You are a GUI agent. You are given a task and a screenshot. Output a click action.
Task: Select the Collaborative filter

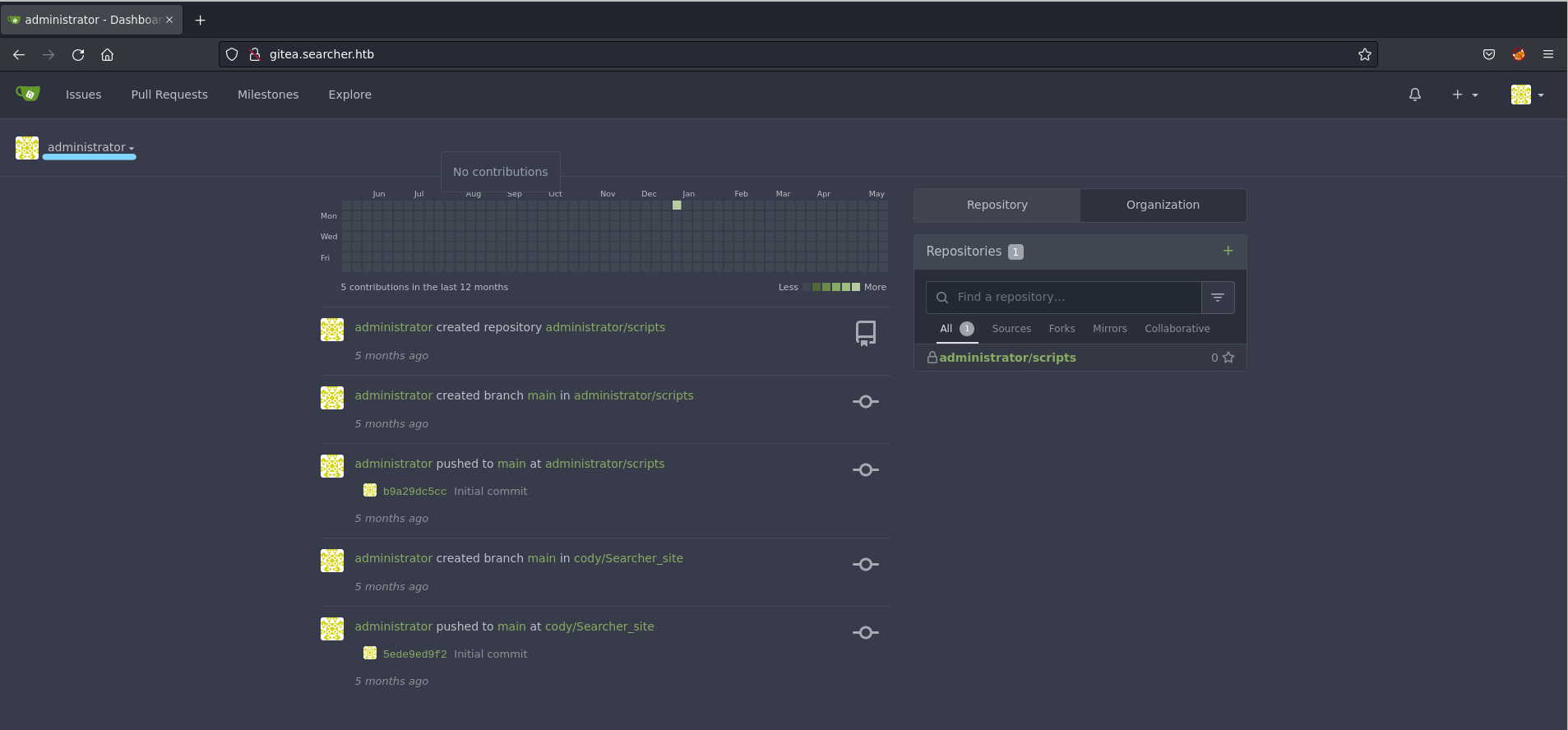click(1177, 329)
